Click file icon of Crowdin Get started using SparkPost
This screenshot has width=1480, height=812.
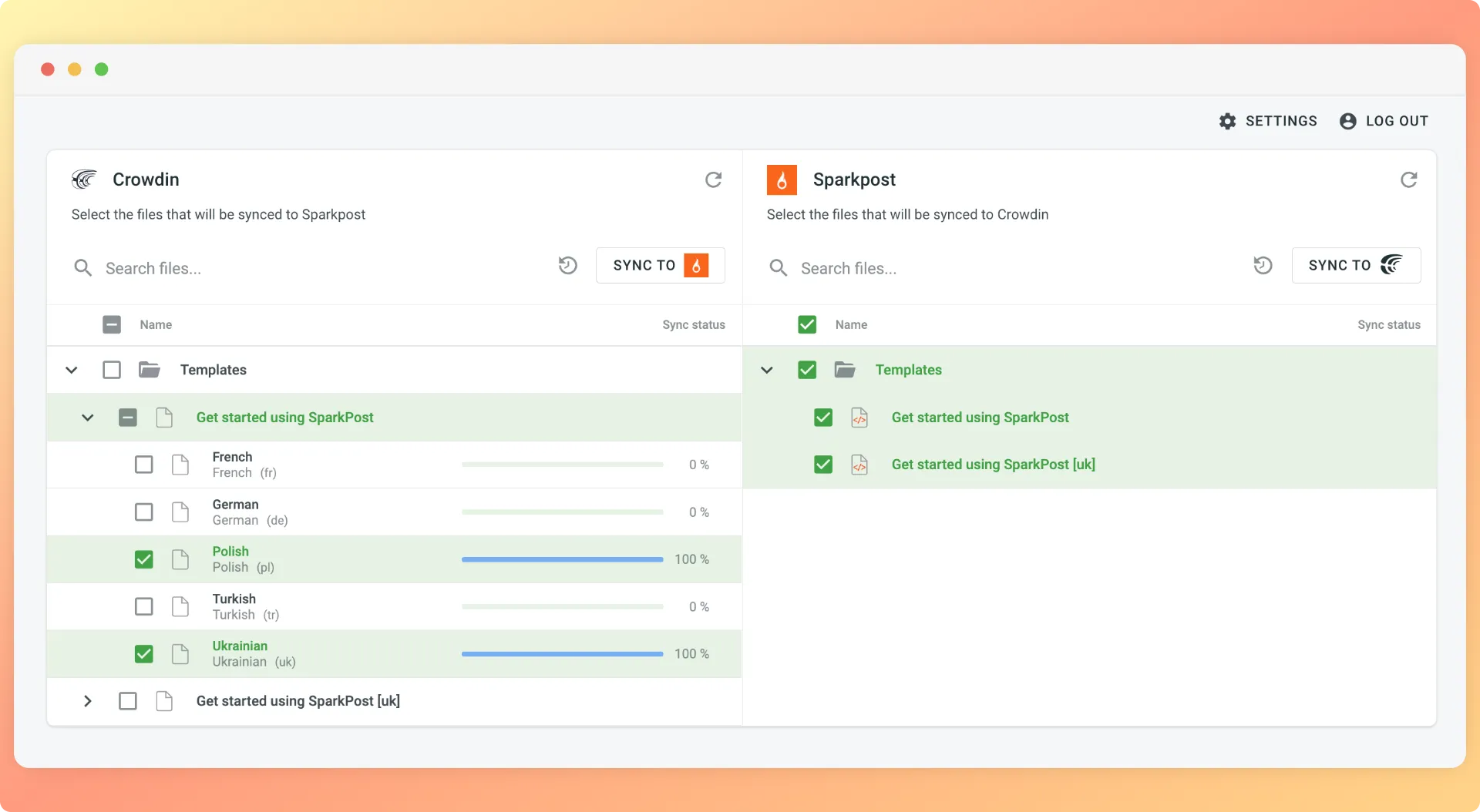coord(164,418)
